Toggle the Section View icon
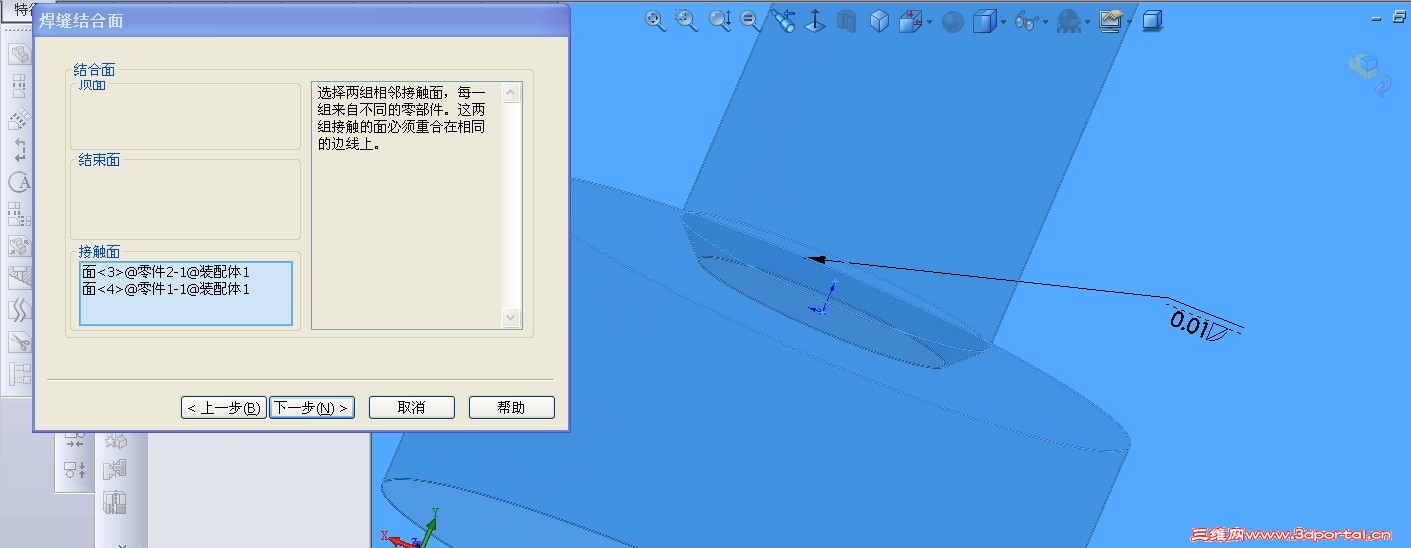The width and height of the screenshot is (1411, 548). 847,21
